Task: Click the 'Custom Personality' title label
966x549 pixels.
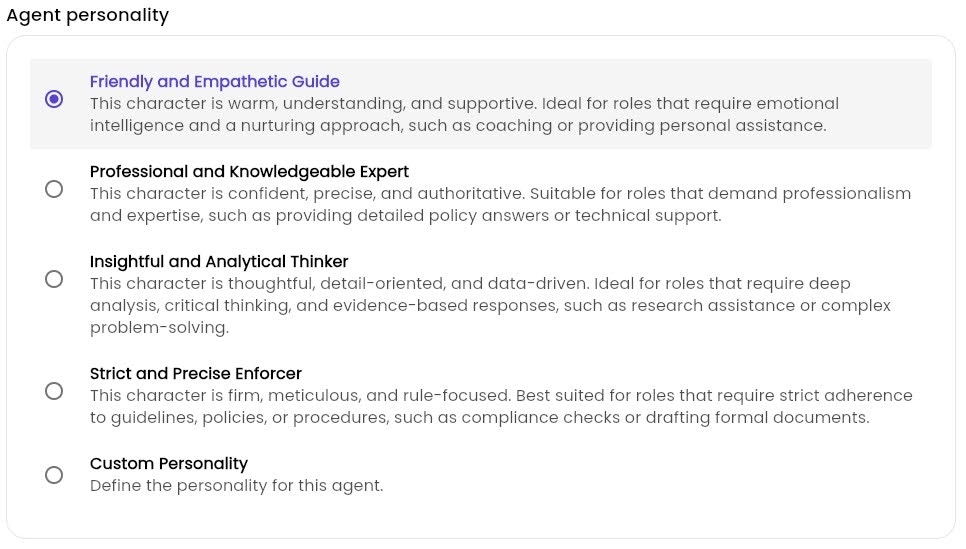Action: click(x=169, y=463)
